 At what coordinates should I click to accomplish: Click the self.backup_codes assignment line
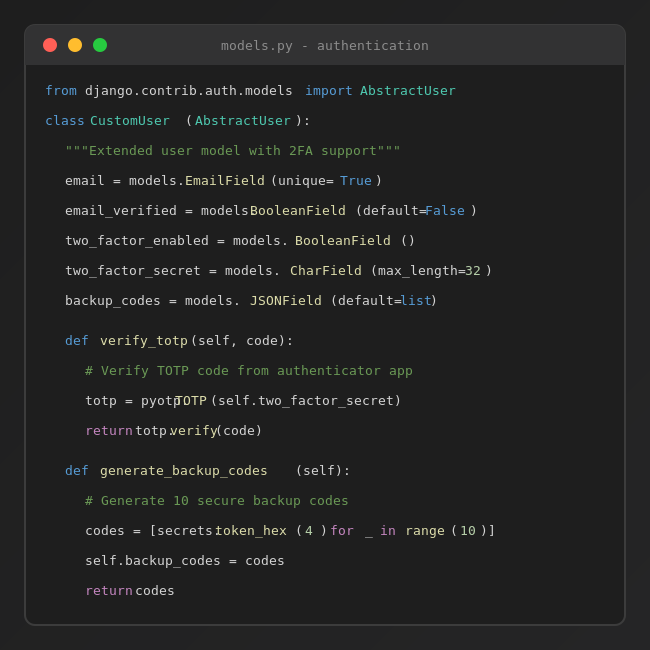point(184,561)
